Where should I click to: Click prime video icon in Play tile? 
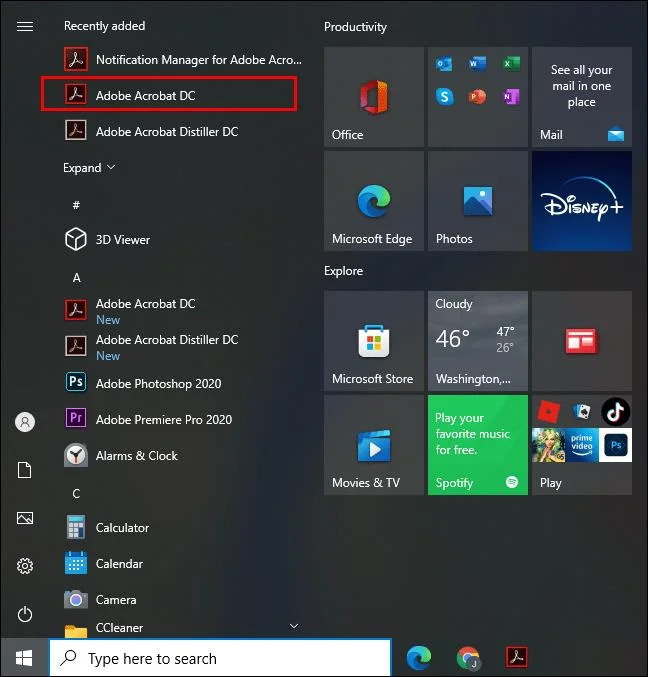pyautogui.click(x=582, y=445)
